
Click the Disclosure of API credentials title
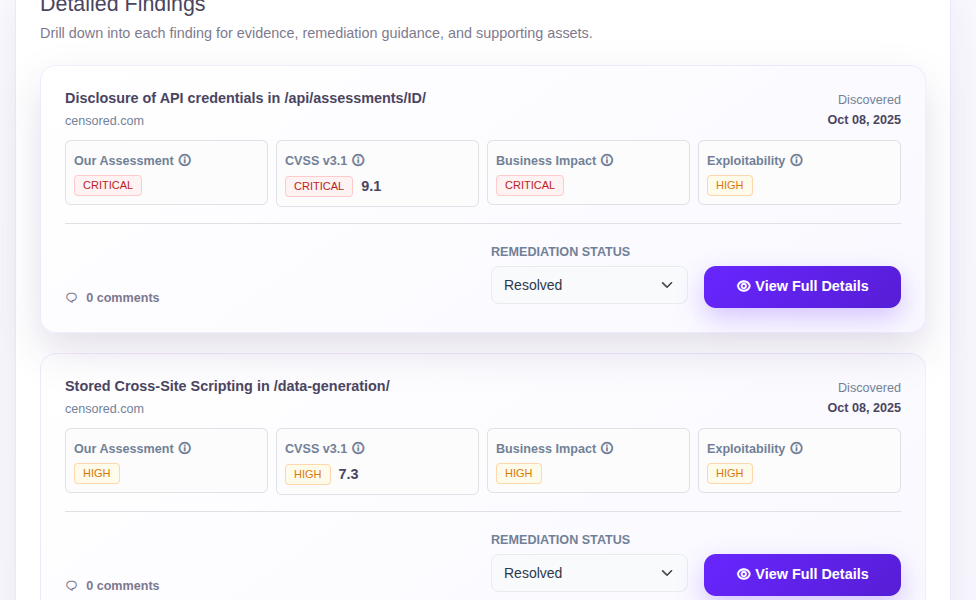pos(245,98)
